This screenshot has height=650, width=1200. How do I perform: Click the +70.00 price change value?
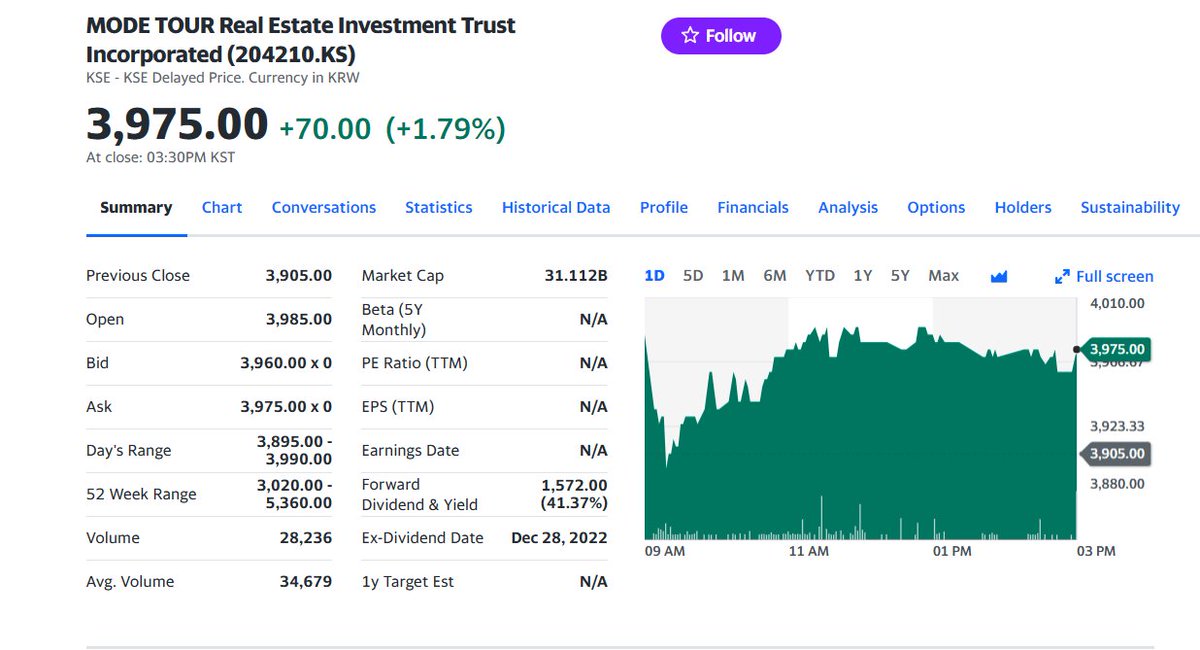[325, 129]
